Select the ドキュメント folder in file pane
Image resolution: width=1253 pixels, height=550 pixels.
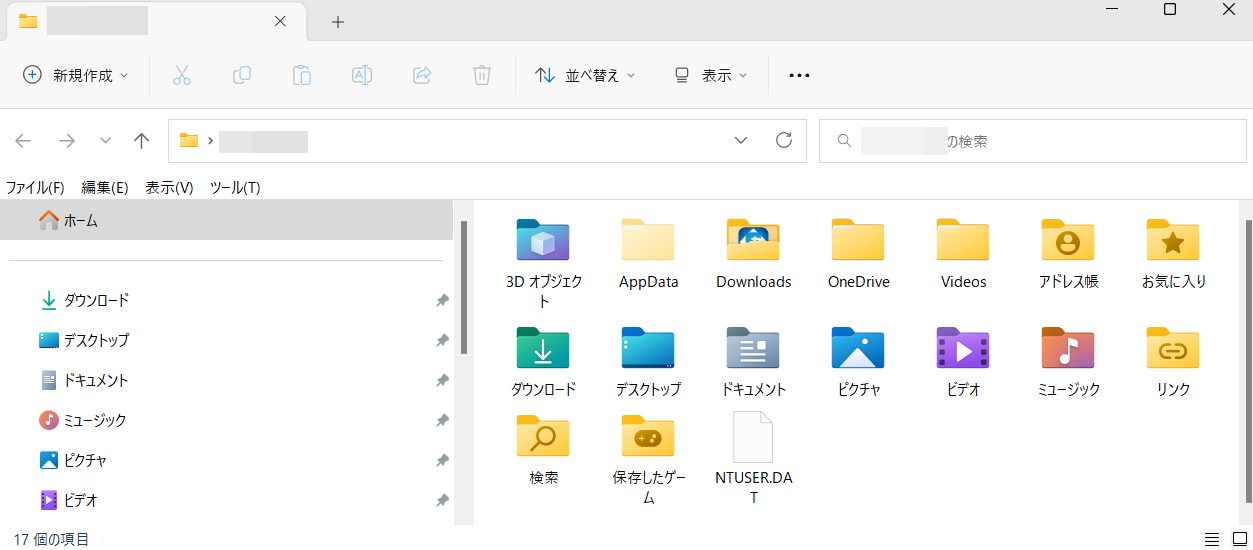(753, 361)
